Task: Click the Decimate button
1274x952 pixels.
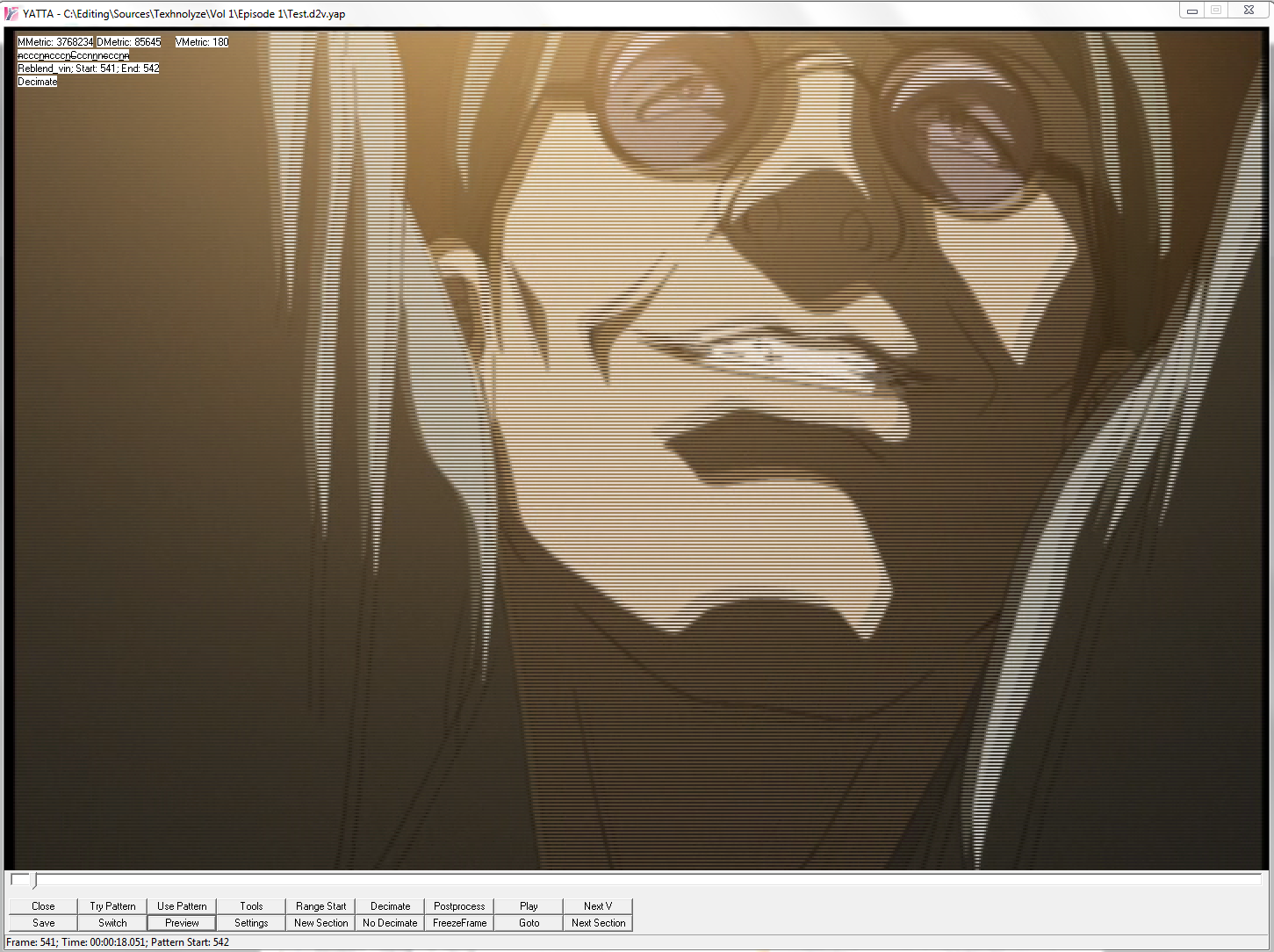Action: click(x=390, y=905)
